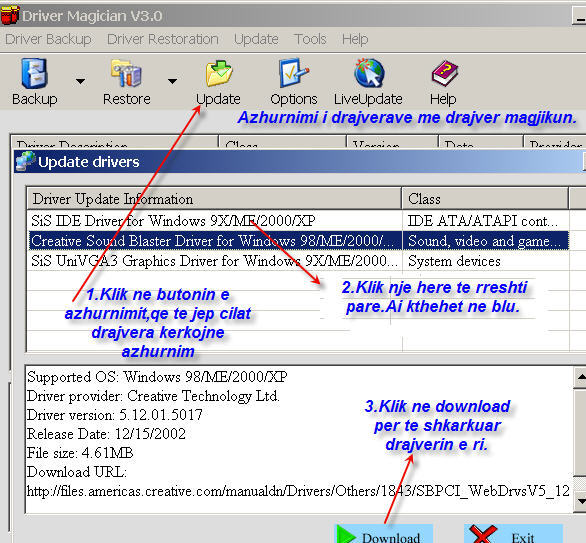
Task: Click the Driver Magician app icon
Action: [x=9, y=15]
